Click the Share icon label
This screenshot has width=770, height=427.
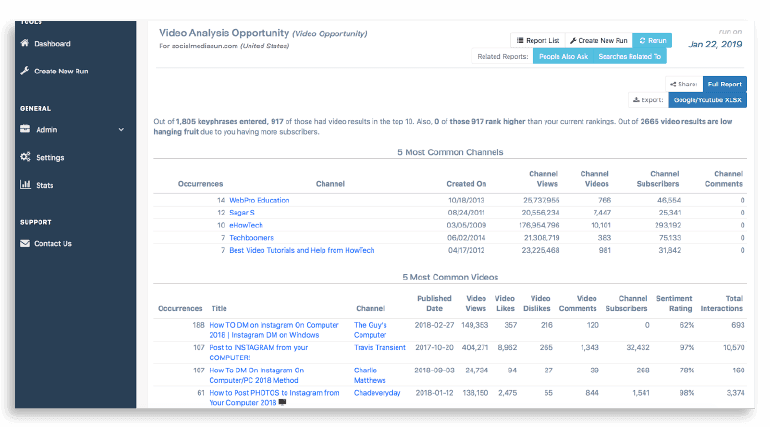click(x=684, y=85)
